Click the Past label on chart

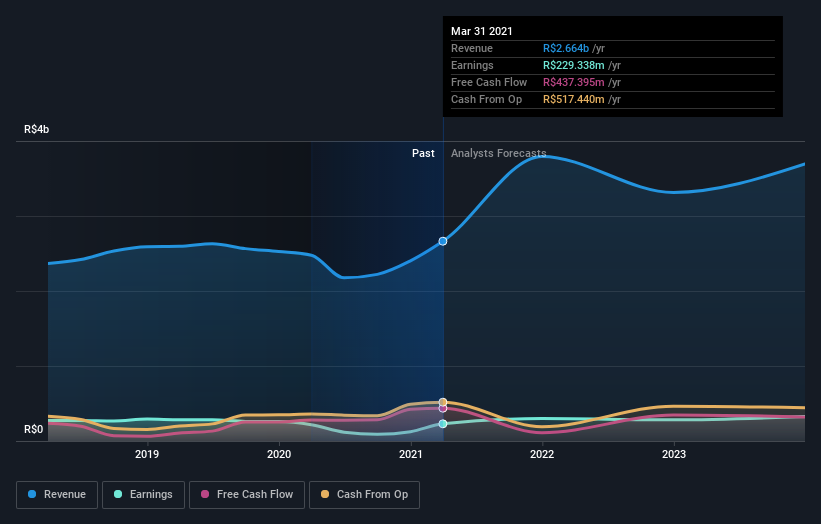click(x=423, y=153)
